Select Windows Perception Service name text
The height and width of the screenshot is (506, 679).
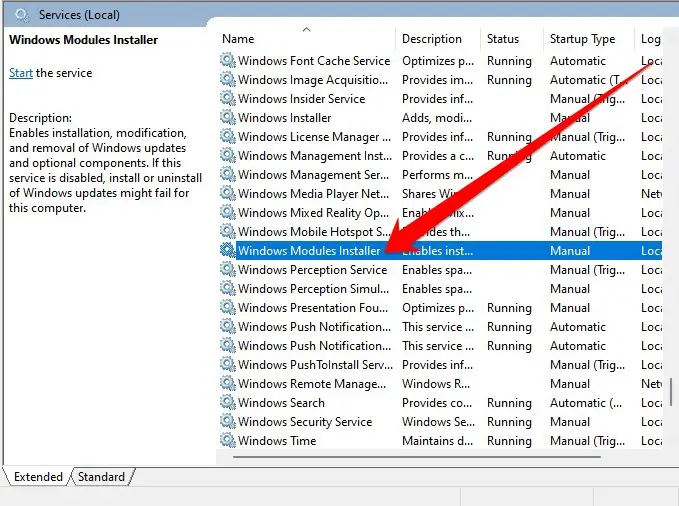(x=312, y=270)
